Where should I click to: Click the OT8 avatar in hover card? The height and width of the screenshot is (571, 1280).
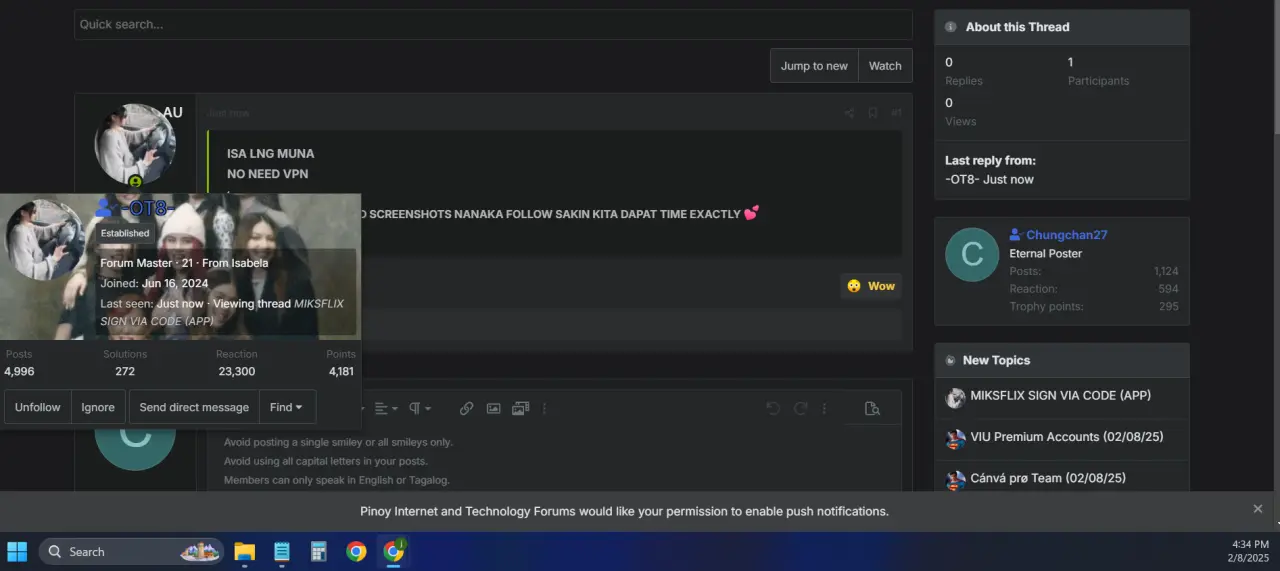pyautogui.click(x=45, y=240)
